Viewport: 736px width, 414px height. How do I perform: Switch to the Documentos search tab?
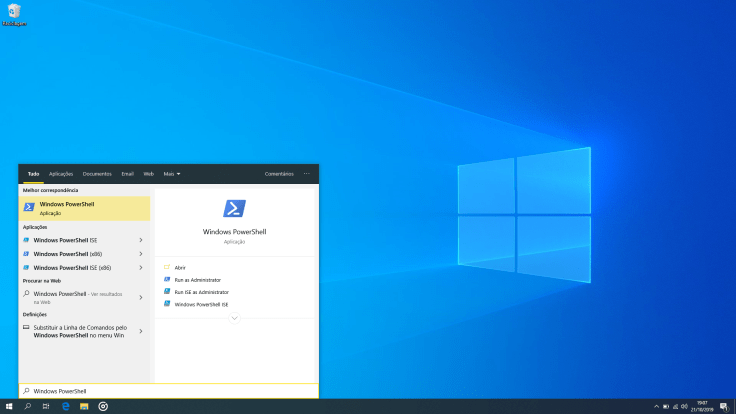pos(97,174)
